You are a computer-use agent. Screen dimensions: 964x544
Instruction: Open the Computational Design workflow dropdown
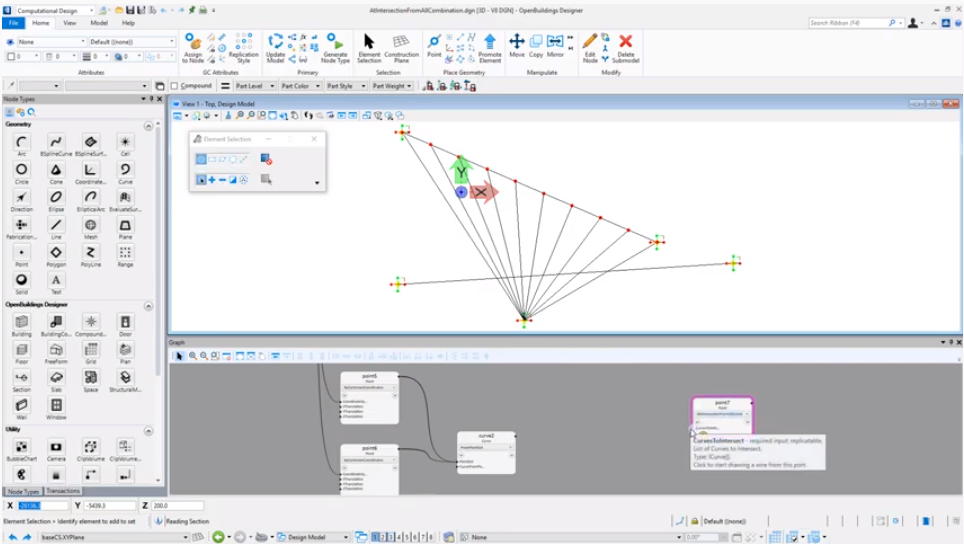click(49, 9)
